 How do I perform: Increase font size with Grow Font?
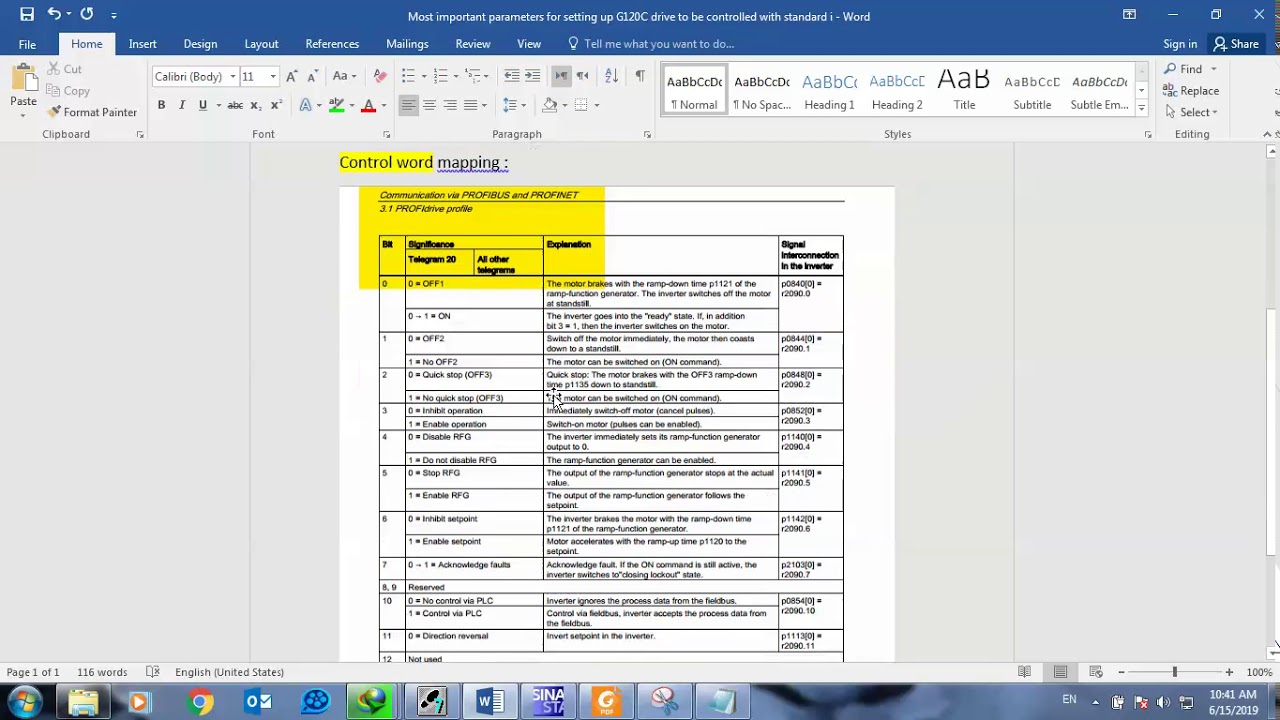(291, 76)
